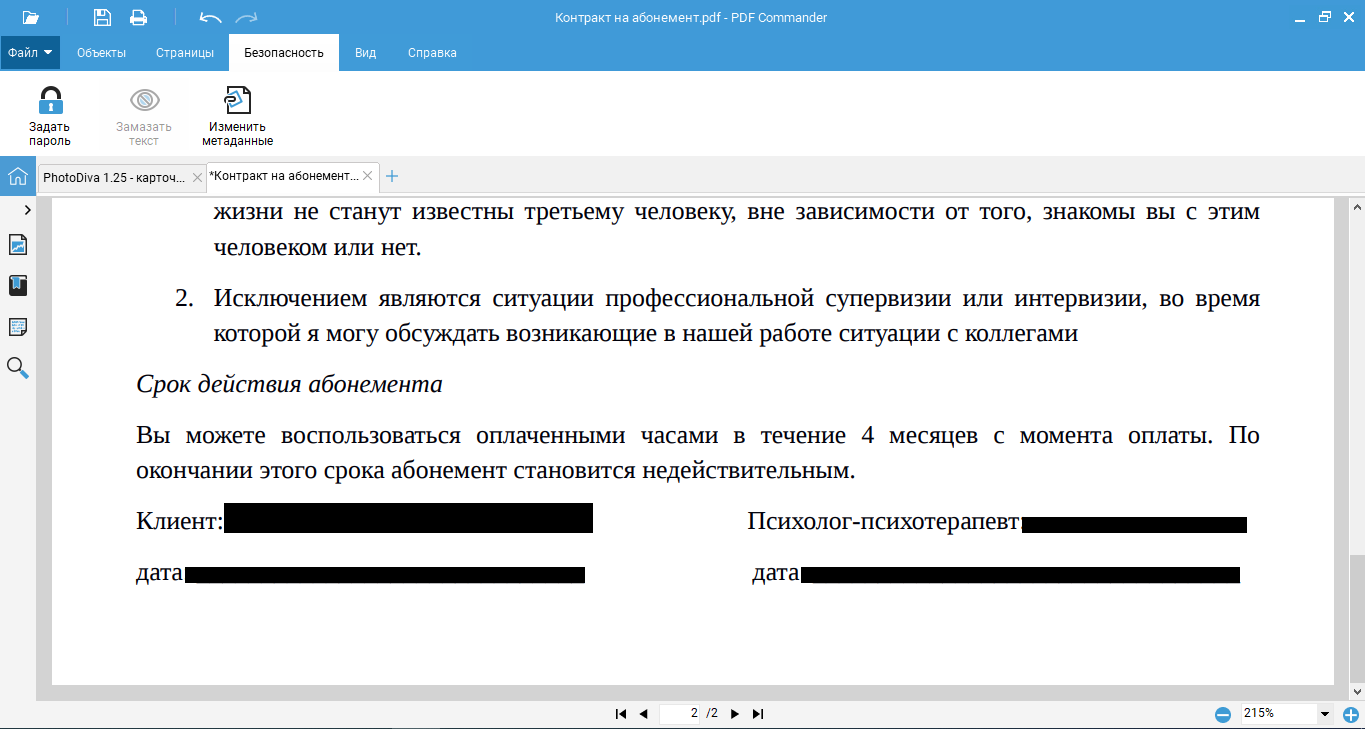Redo the last undone action

click(245, 17)
